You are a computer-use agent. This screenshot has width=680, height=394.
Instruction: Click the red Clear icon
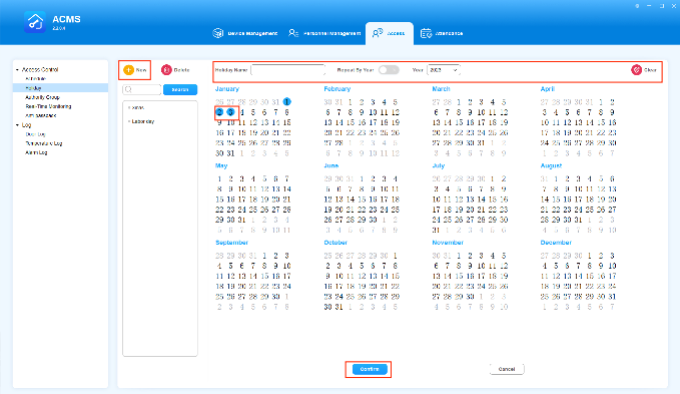(x=636, y=70)
